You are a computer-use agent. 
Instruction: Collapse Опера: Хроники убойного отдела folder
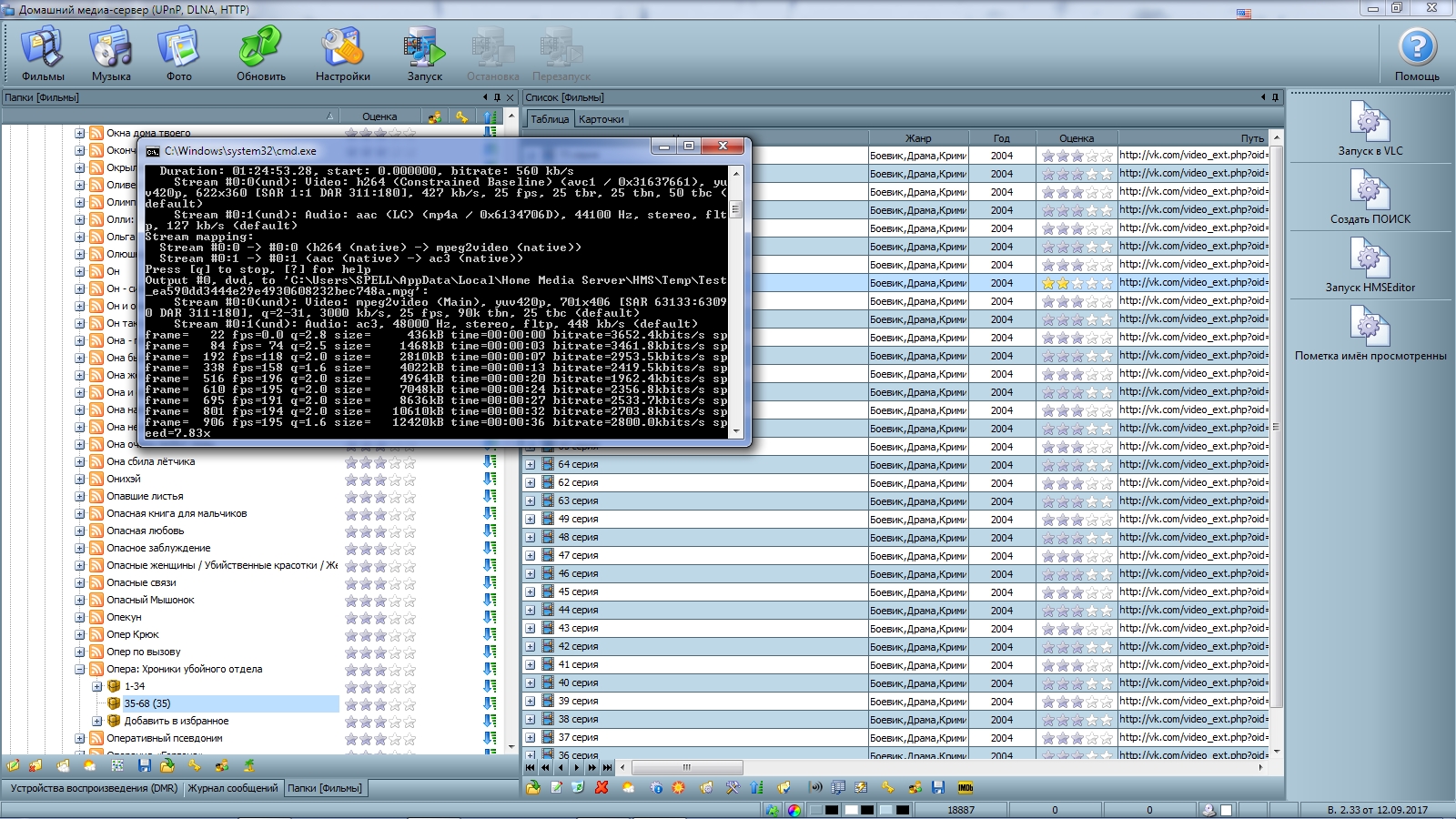(x=80, y=669)
